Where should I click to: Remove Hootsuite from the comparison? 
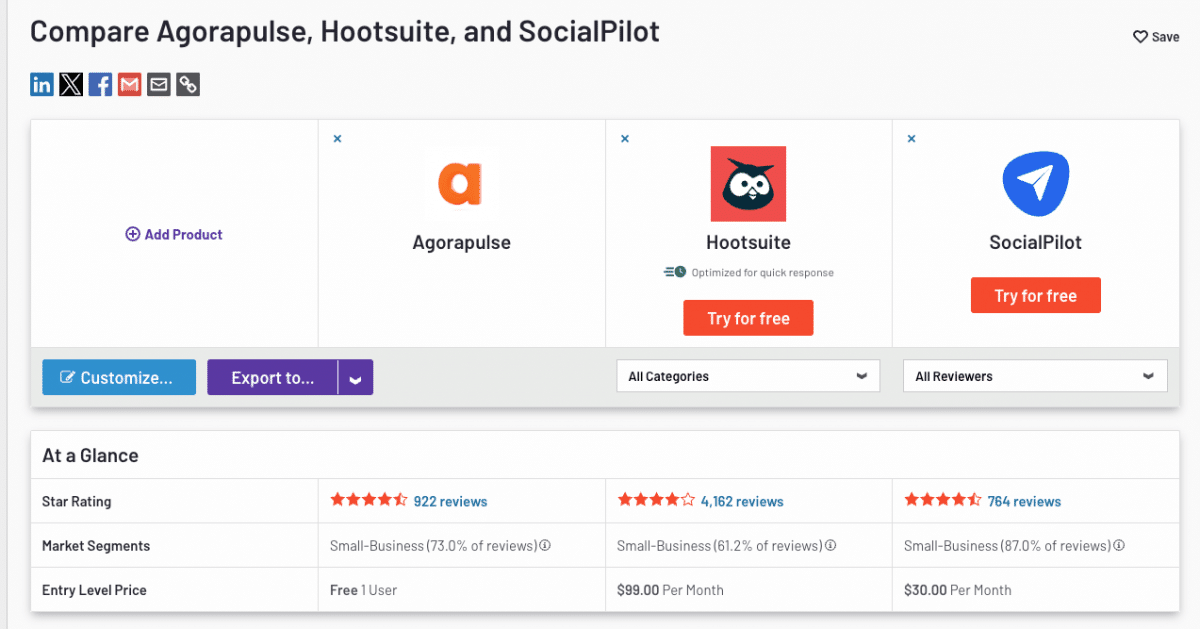point(625,138)
